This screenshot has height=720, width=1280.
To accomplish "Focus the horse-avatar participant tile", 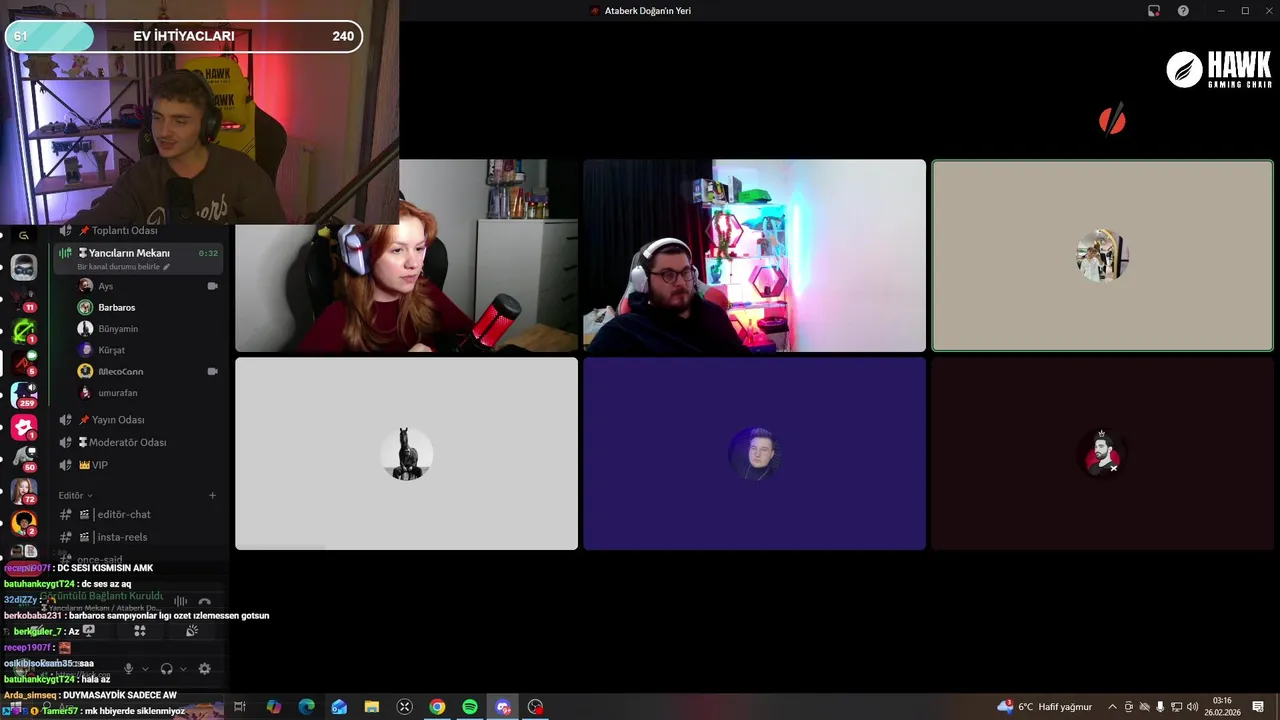I will point(406,454).
